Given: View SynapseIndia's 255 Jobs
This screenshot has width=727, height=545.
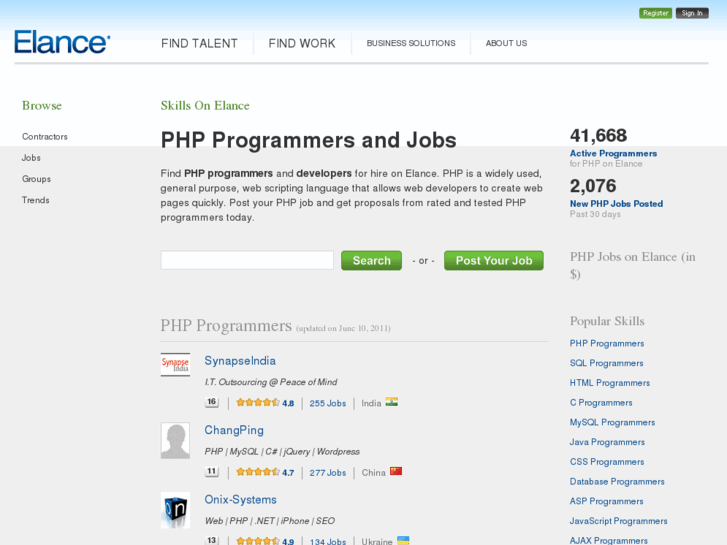Looking at the screenshot, I should coord(328,403).
